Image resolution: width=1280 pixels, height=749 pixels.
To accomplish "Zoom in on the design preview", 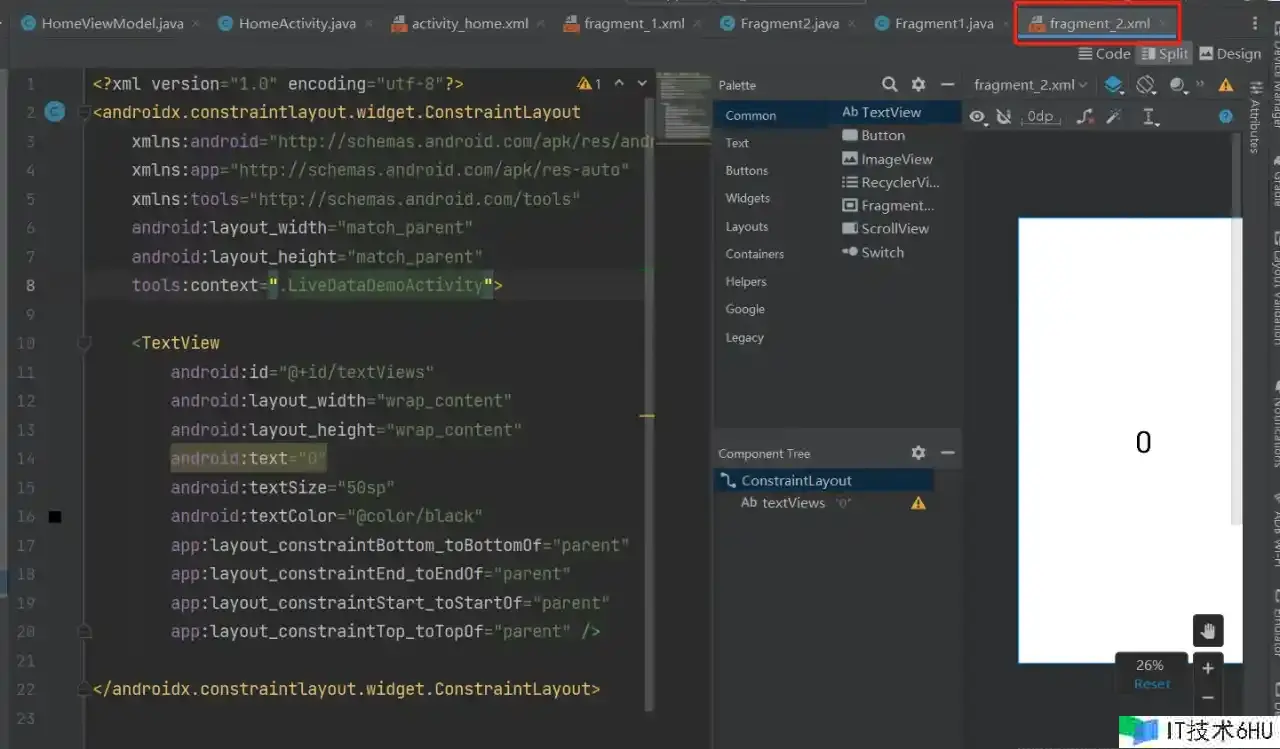I will pyautogui.click(x=1208, y=668).
